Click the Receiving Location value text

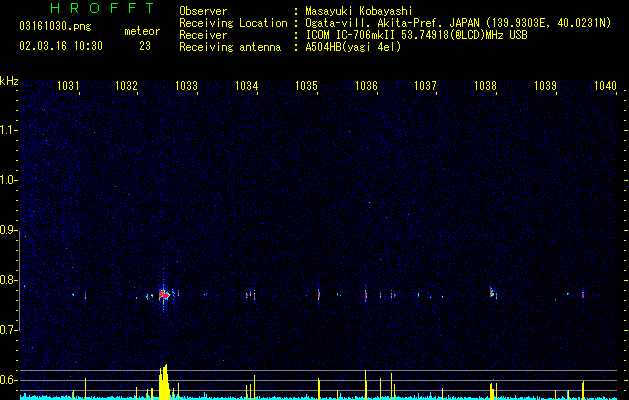coord(458,23)
